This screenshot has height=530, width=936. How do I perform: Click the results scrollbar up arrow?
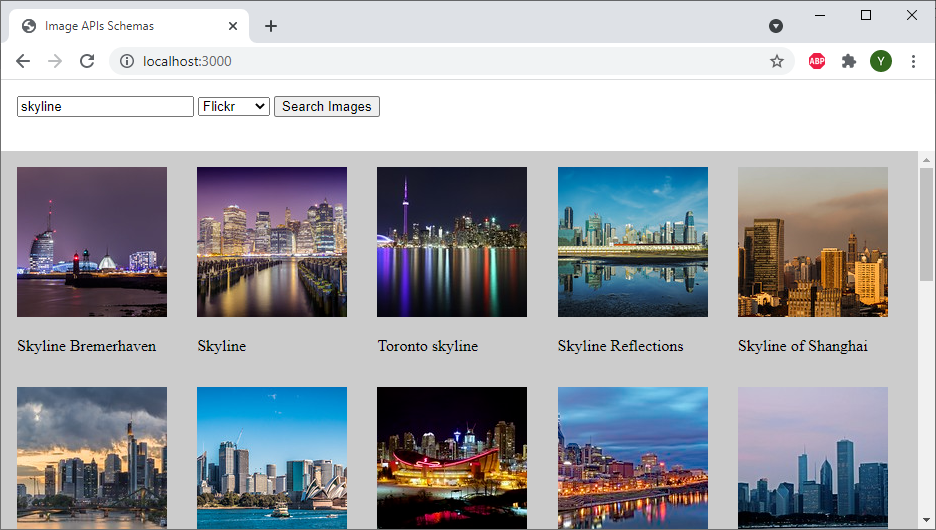(926, 159)
